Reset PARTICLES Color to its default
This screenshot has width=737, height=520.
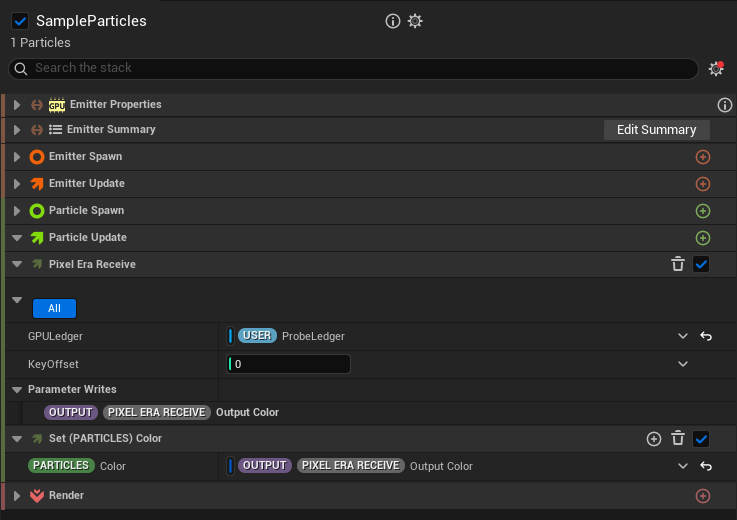click(706, 466)
